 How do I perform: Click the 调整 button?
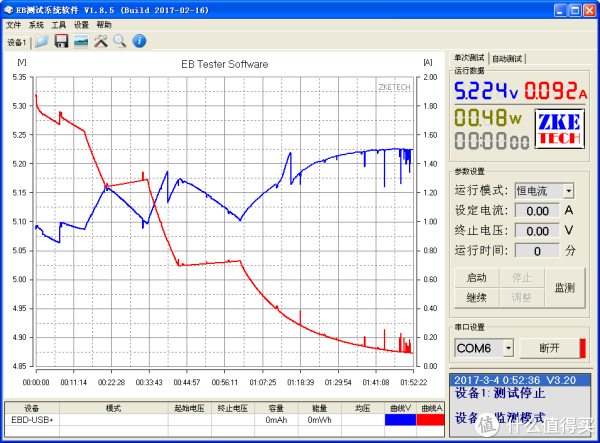pyautogui.click(x=522, y=298)
